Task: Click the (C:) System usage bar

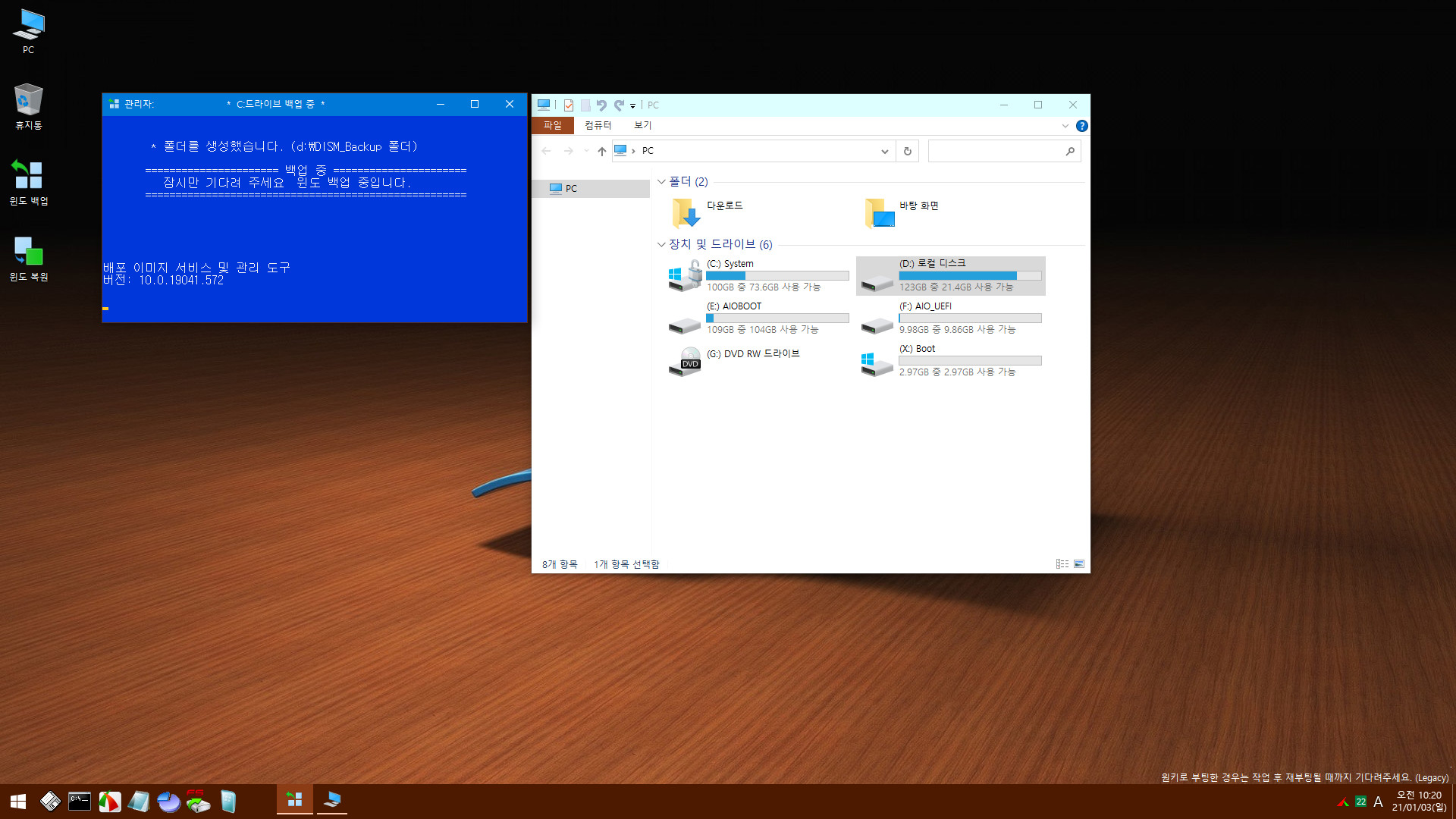Action: (777, 276)
